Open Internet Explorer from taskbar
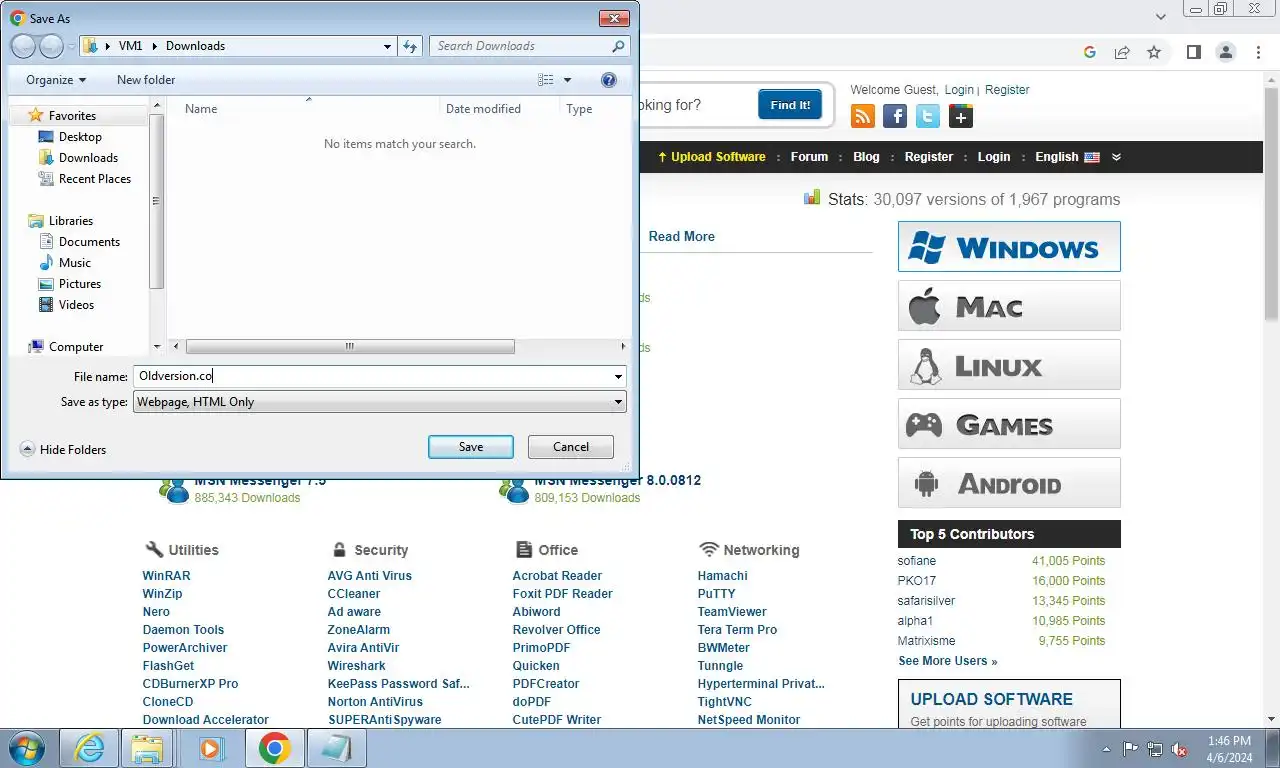 (x=89, y=748)
